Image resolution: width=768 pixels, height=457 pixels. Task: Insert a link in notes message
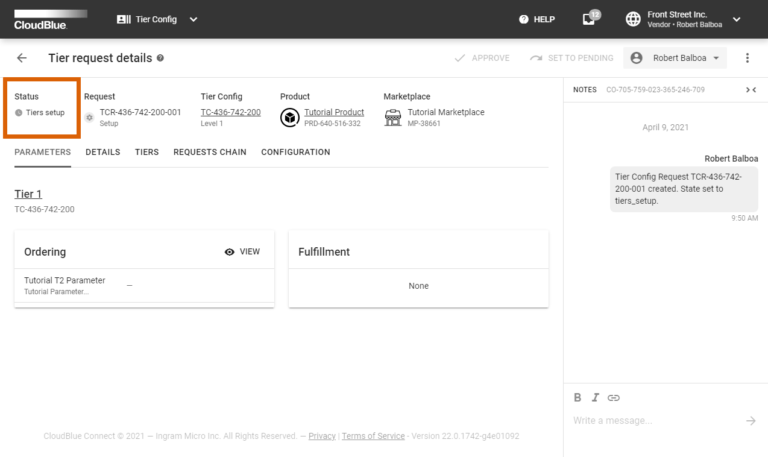[x=613, y=398]
